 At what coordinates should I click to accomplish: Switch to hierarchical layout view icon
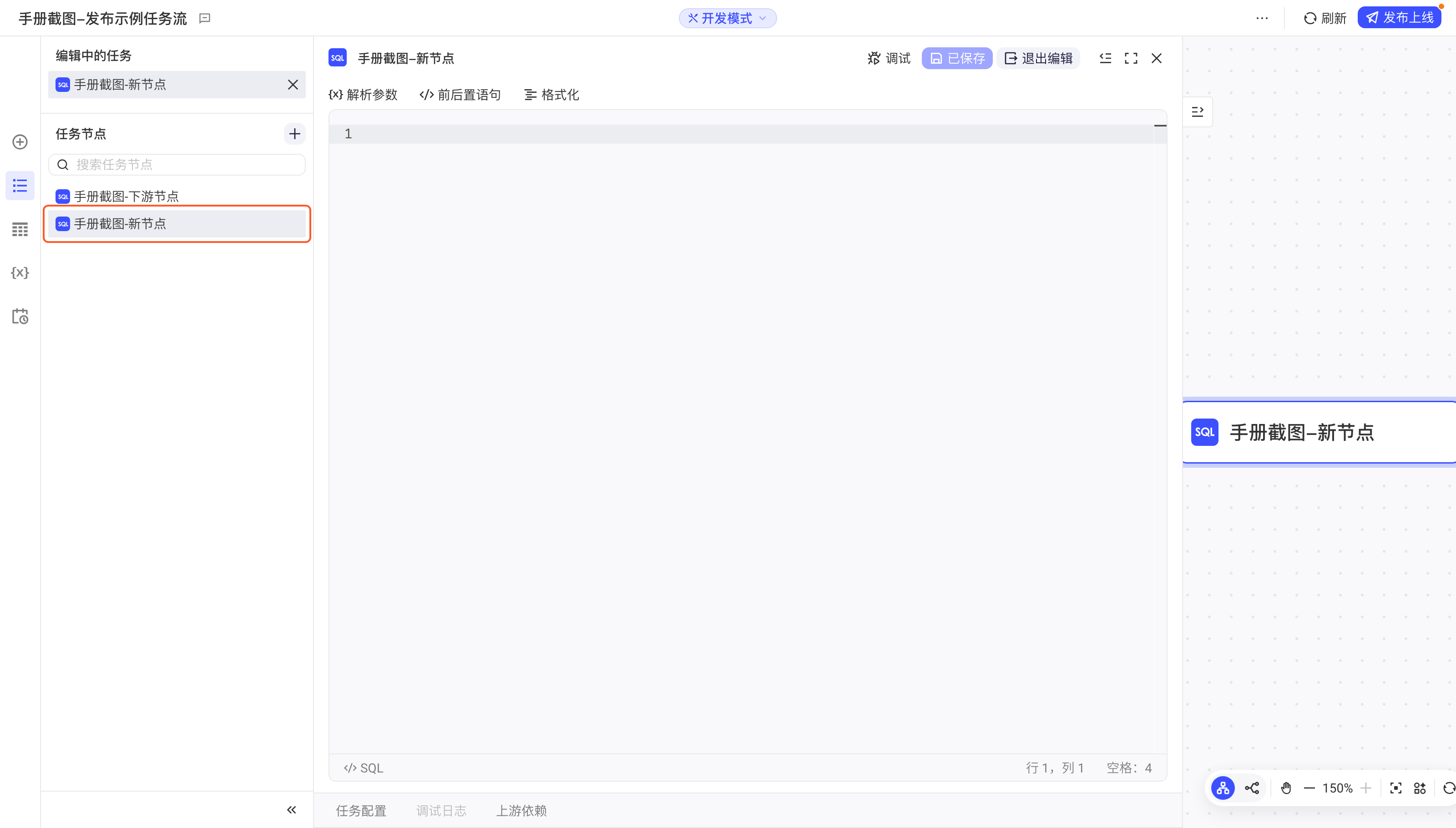(1223, 788)
